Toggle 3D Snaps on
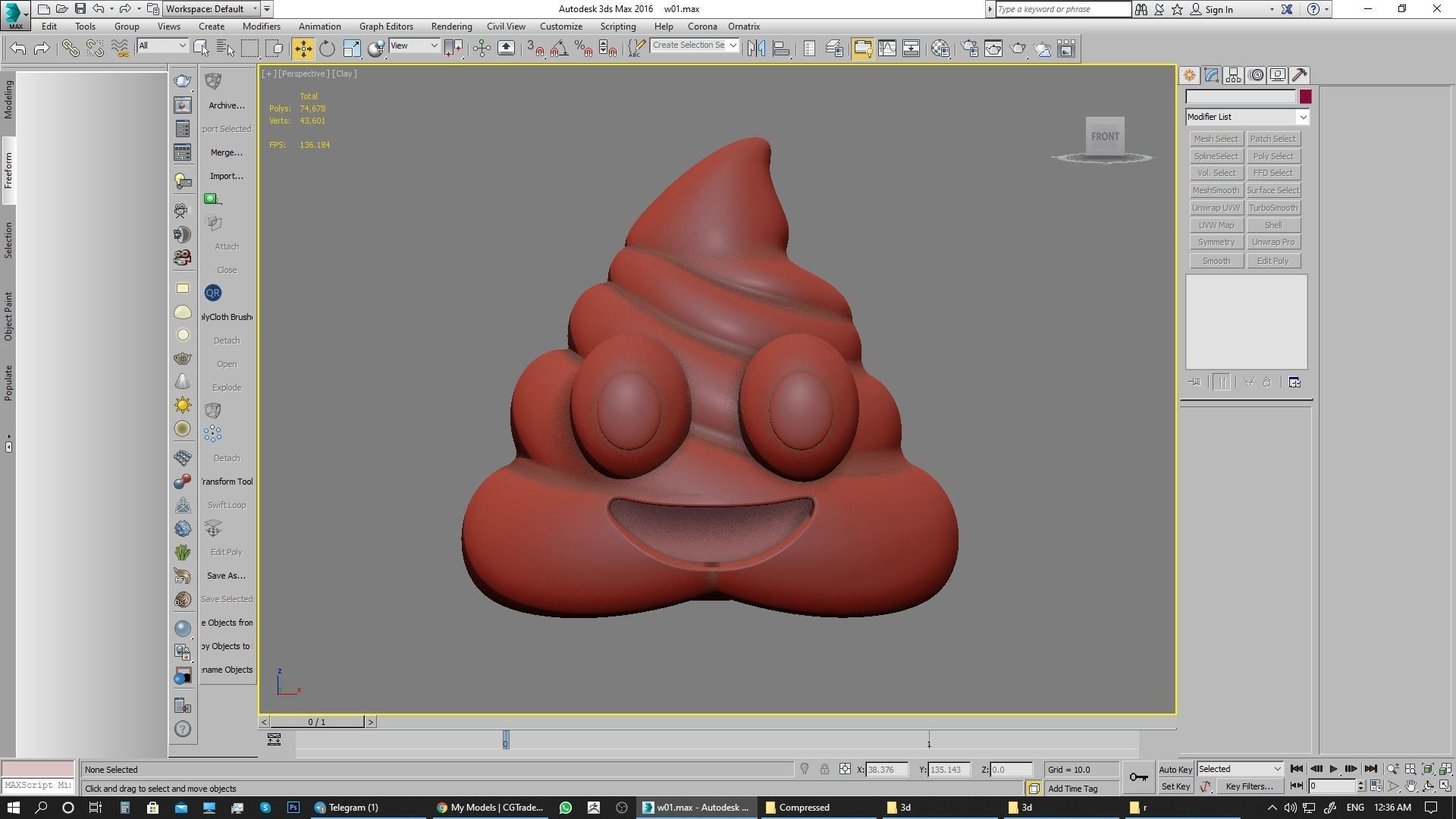Screen dimensions: 1456x819 point(535,49)
